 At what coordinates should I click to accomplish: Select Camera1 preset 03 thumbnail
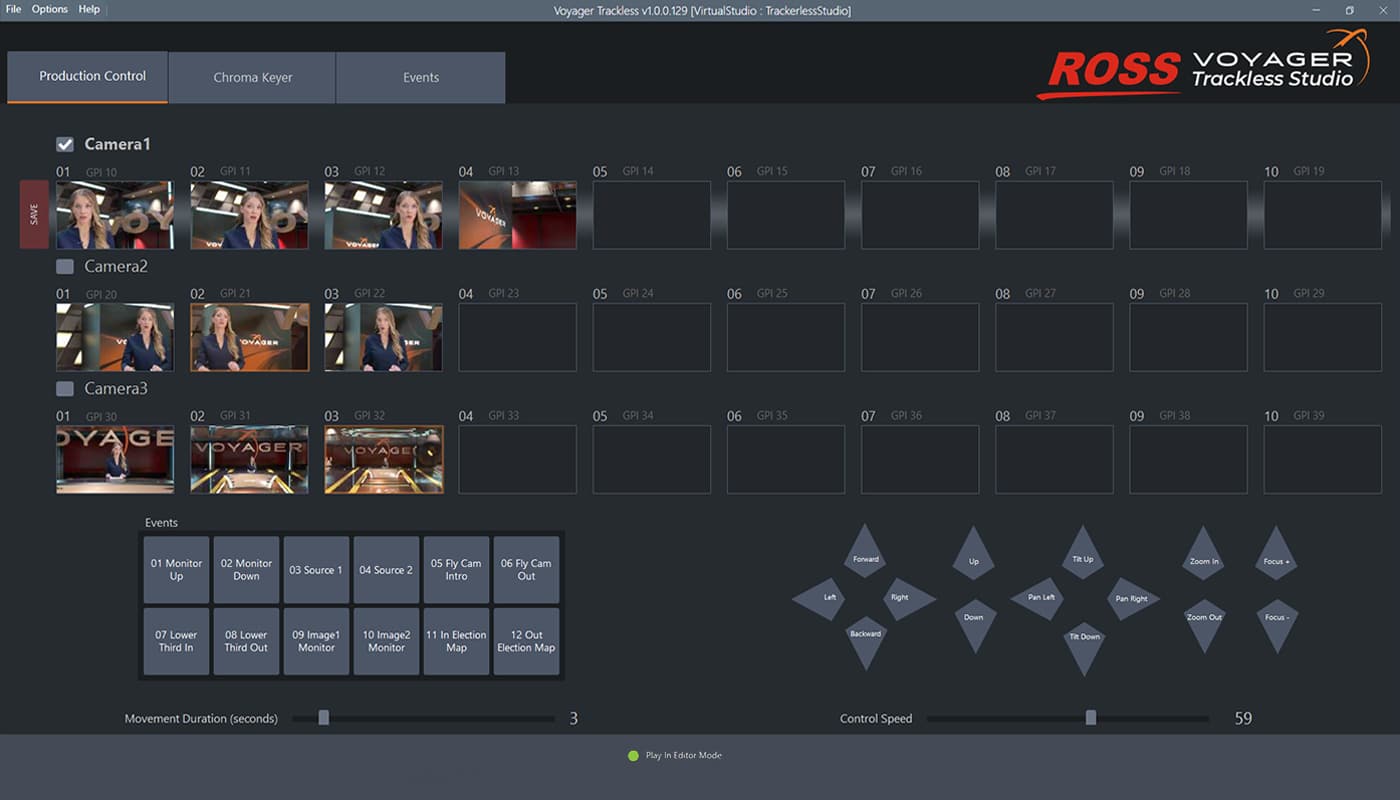[383, 215]
